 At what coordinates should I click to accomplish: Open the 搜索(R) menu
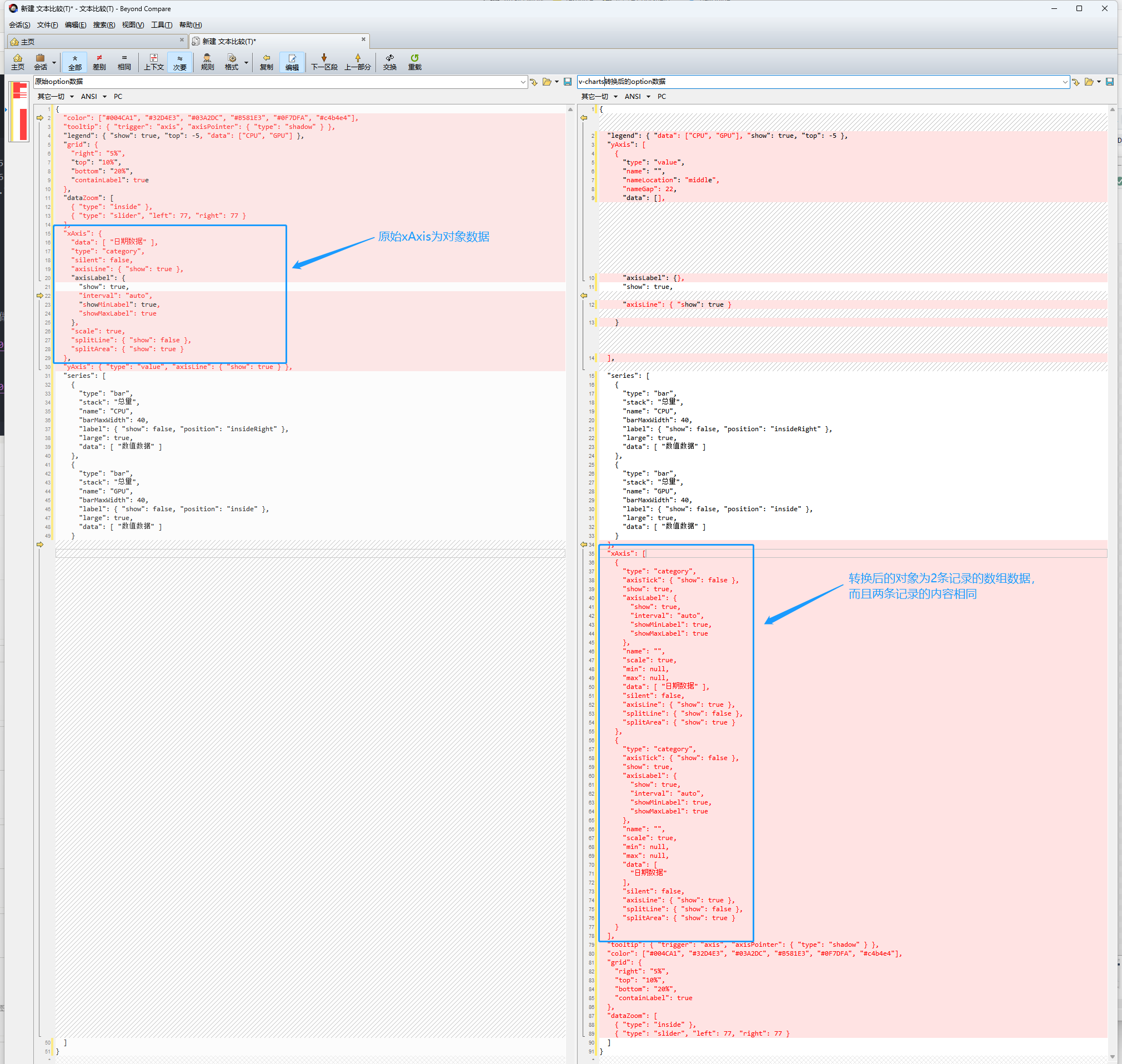tap(104, 25)
